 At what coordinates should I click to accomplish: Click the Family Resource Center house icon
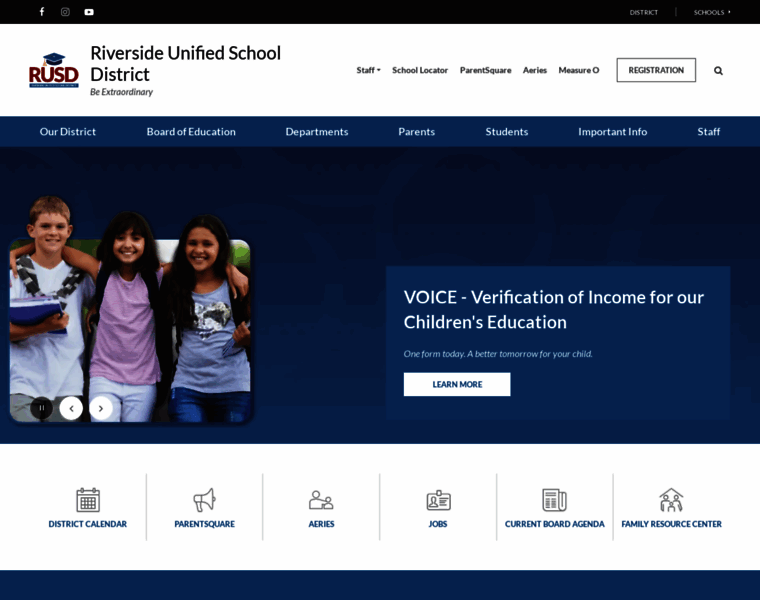click(671, 500)
